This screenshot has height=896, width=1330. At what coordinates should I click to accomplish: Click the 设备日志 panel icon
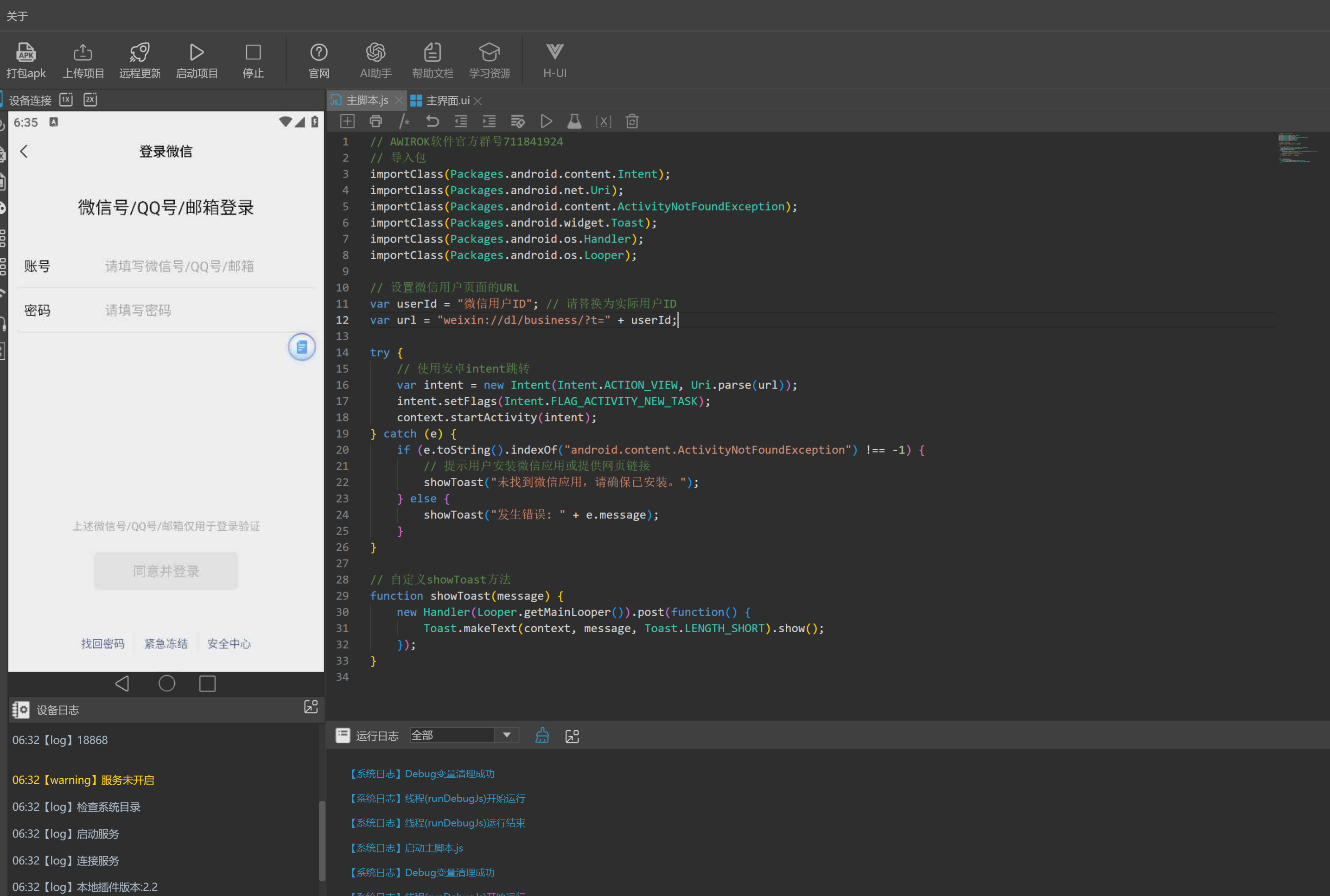point(20,710)
